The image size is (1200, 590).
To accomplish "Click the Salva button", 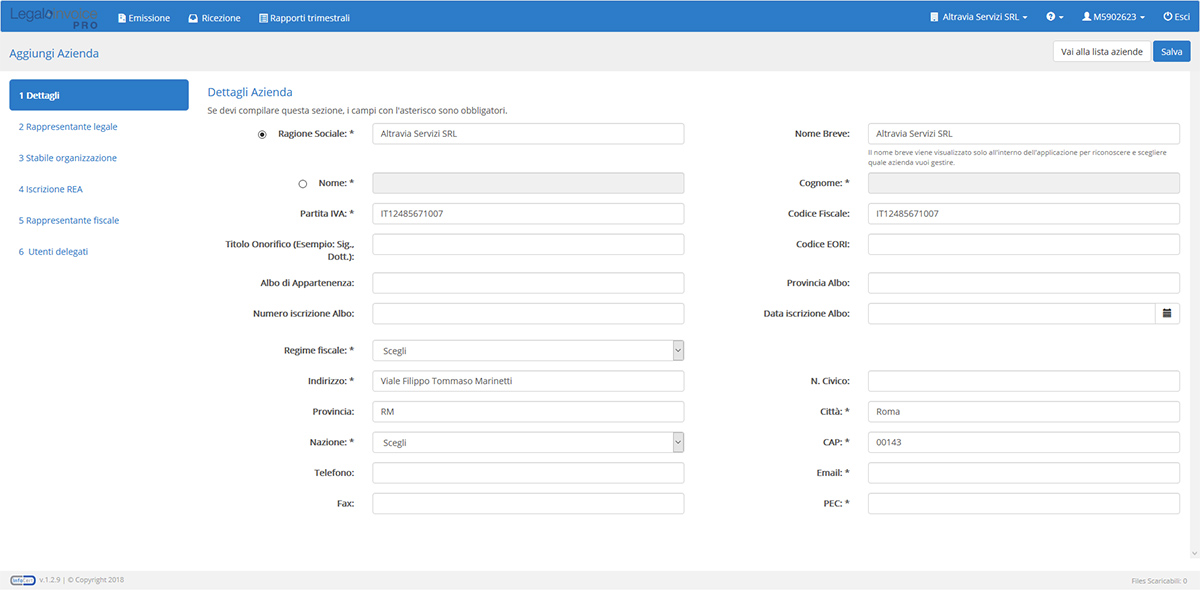I will pos(1171,52).
